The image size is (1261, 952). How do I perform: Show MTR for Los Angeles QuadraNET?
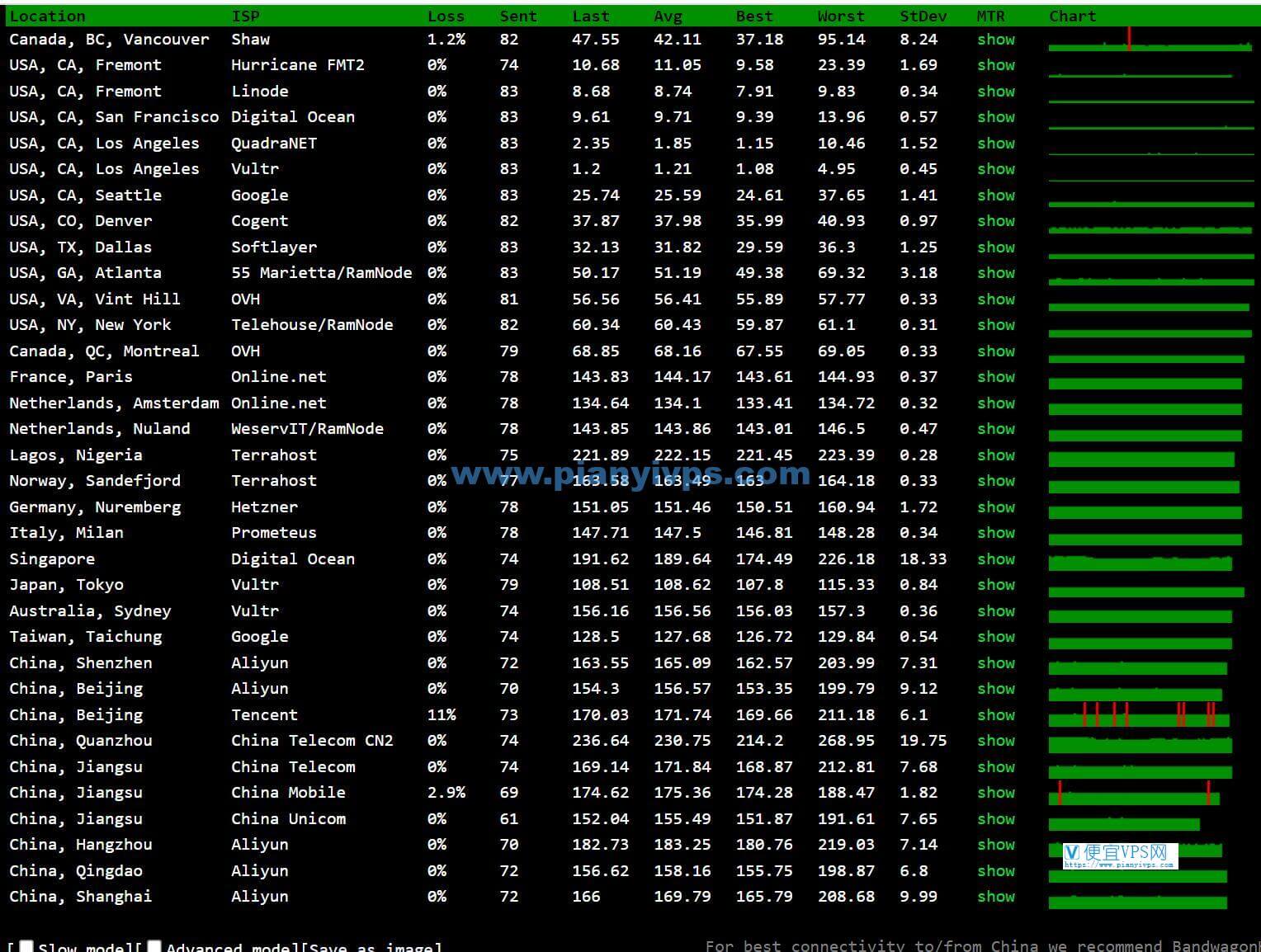996,144
